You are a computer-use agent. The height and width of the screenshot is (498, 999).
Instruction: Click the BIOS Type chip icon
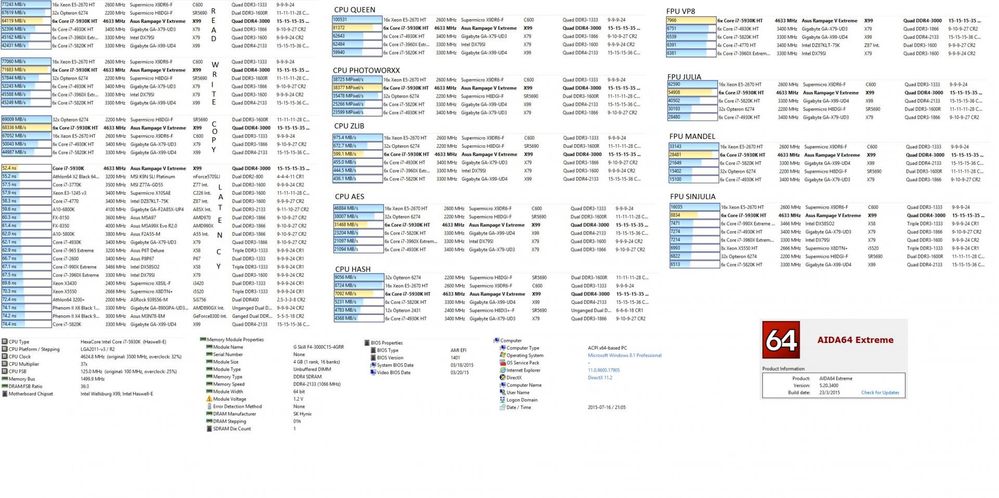pyautogui.click(x=373, y=350)
